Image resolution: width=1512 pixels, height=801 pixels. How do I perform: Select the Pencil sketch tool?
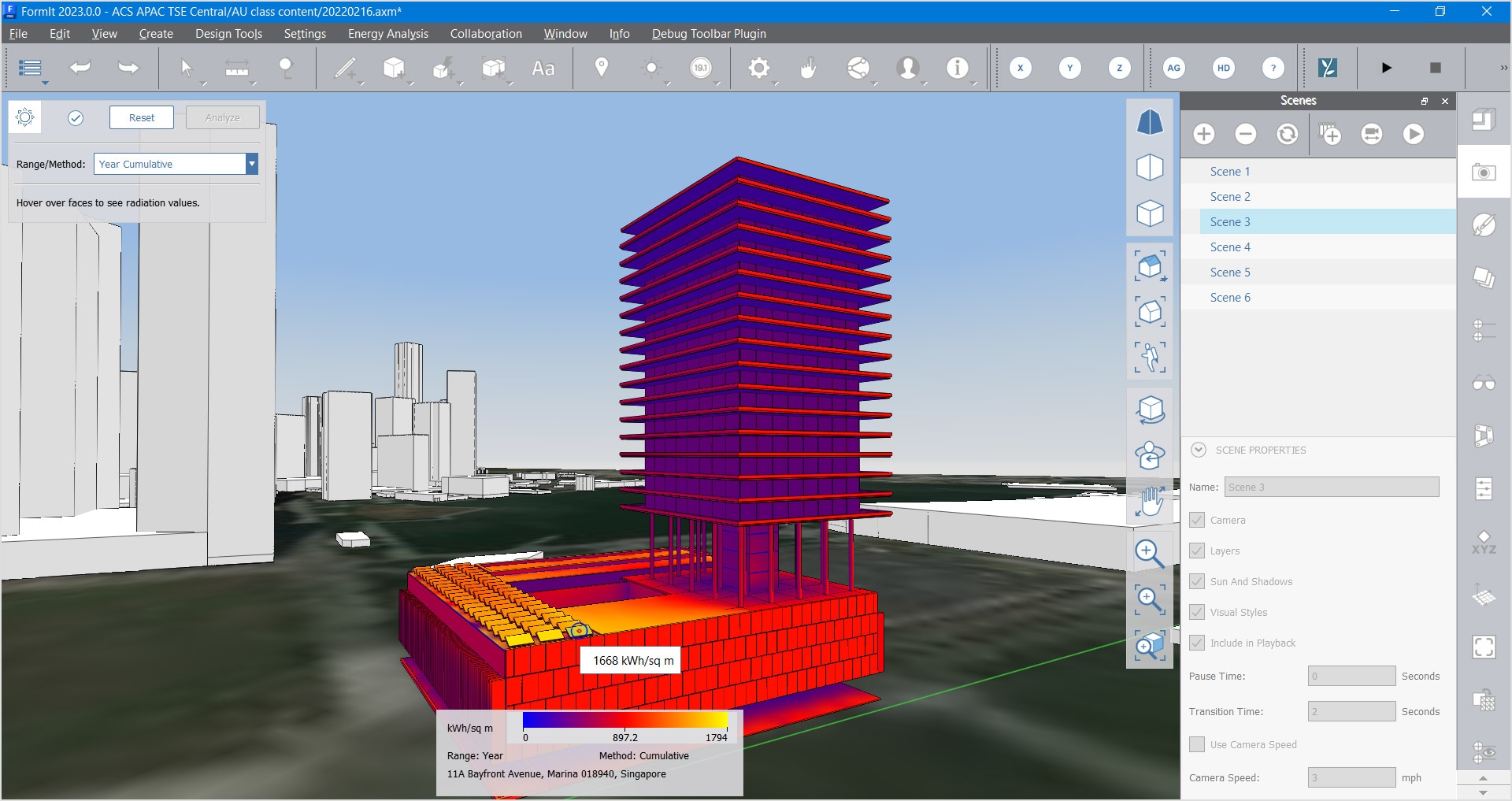coord(344,68)
